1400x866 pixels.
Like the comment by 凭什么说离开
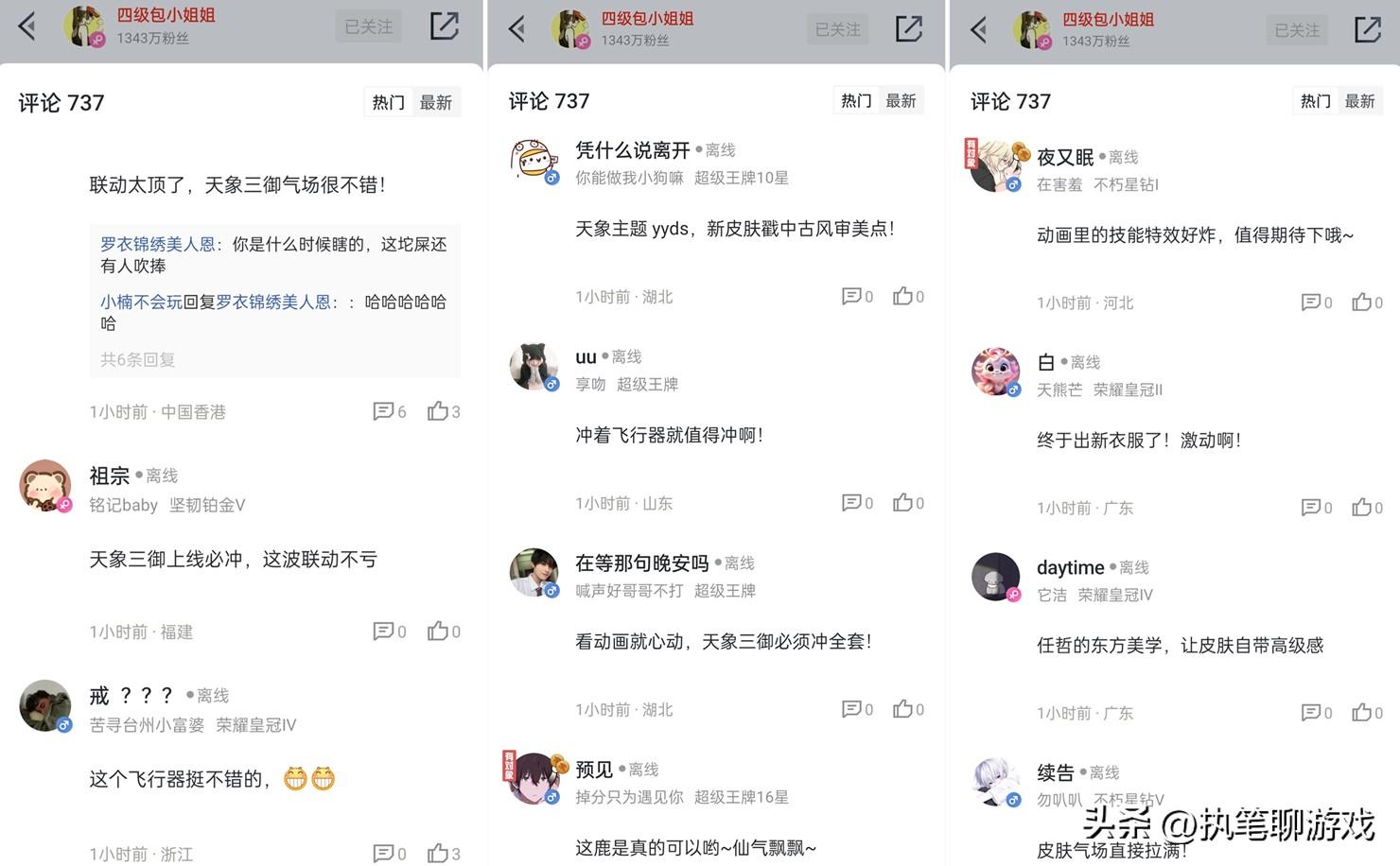tap(902, 296)
